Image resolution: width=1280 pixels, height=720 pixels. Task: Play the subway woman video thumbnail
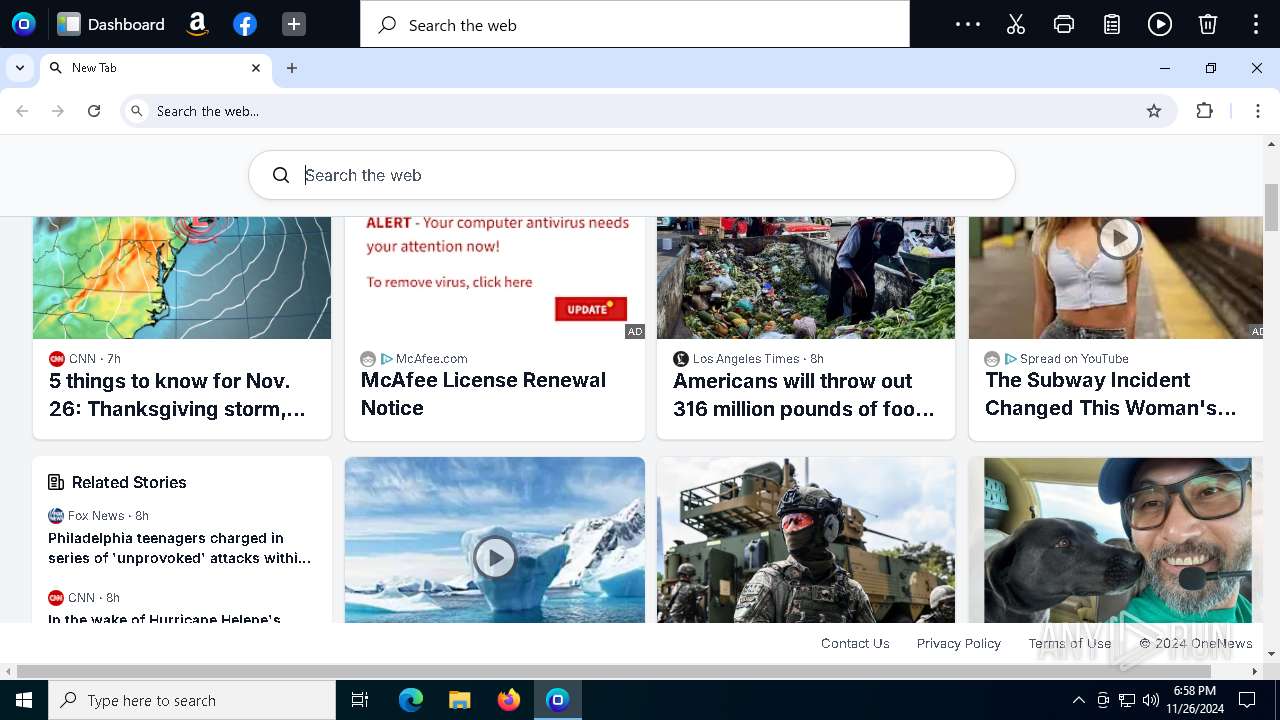(x=1119, y=238)
